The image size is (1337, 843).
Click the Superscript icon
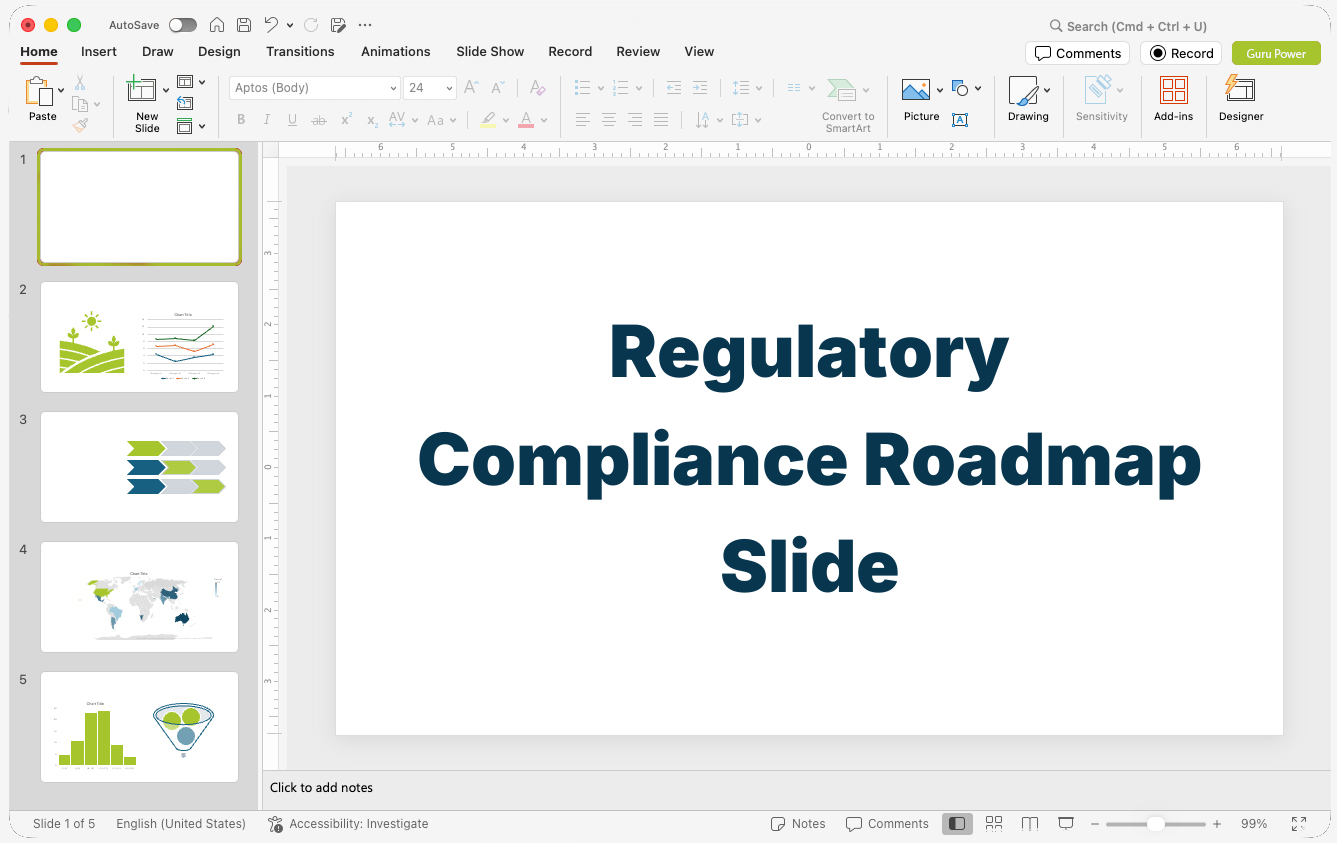346,120
